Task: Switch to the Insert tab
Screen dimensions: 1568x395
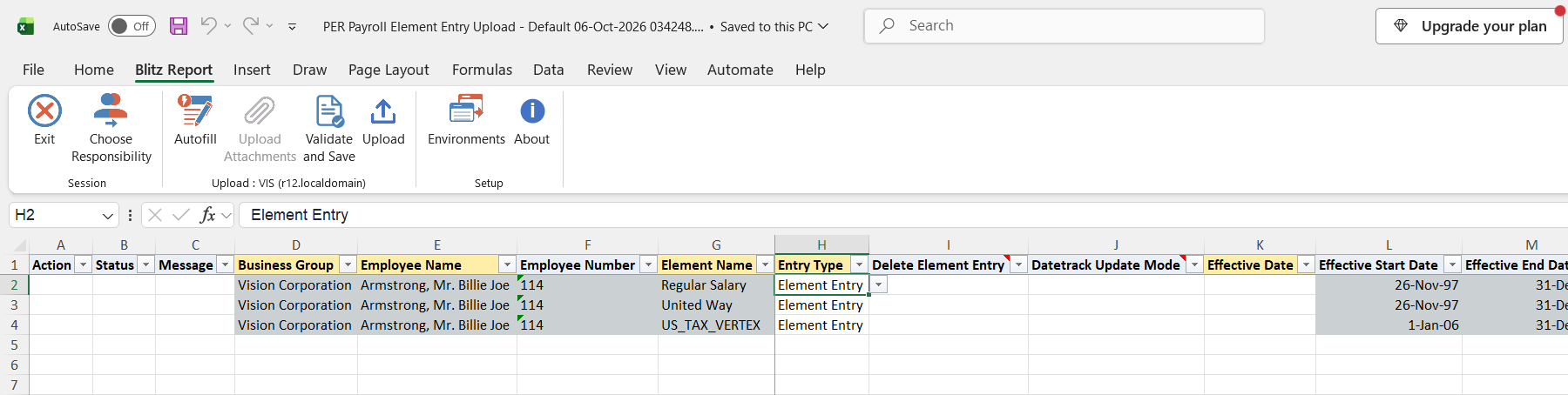Action: [x=252, y=70]
